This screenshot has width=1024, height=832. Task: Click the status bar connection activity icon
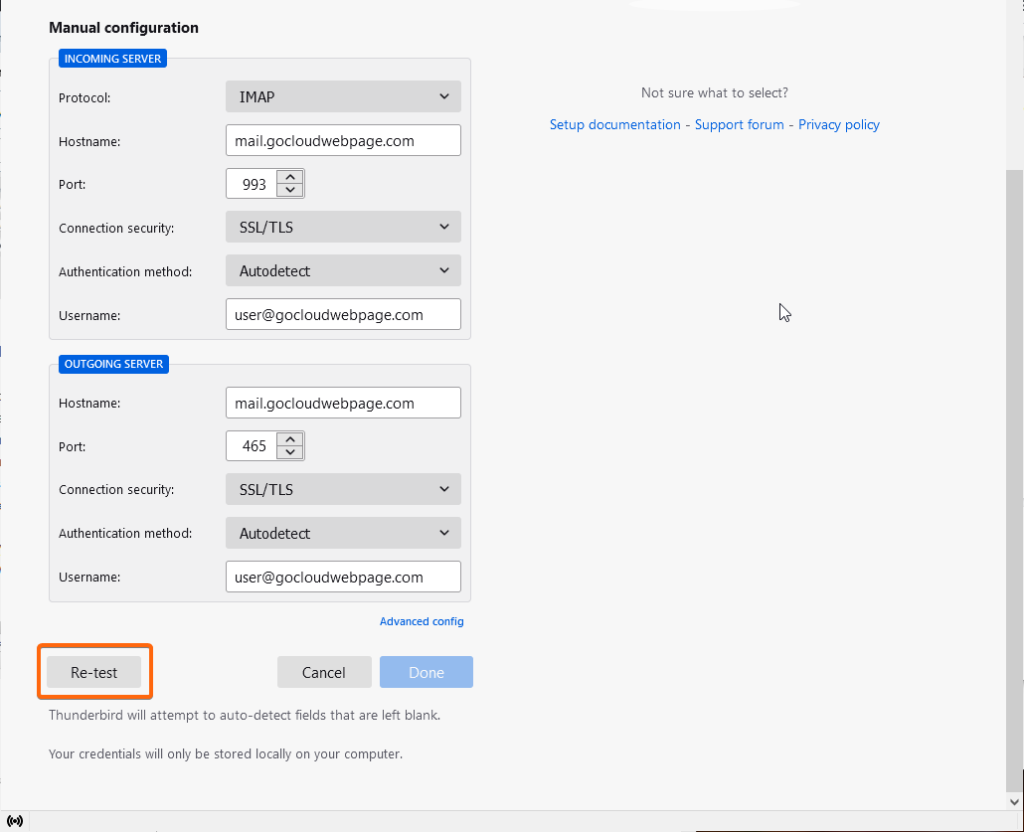pyautogui.click(x=14, y=821)
